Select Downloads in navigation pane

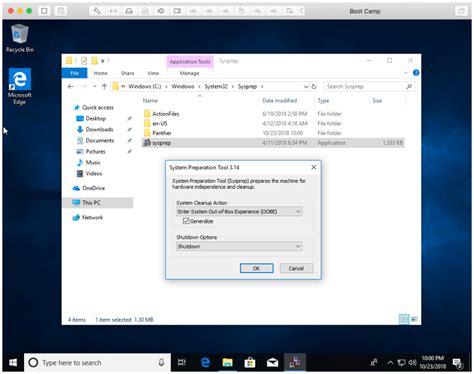(99, 129)
